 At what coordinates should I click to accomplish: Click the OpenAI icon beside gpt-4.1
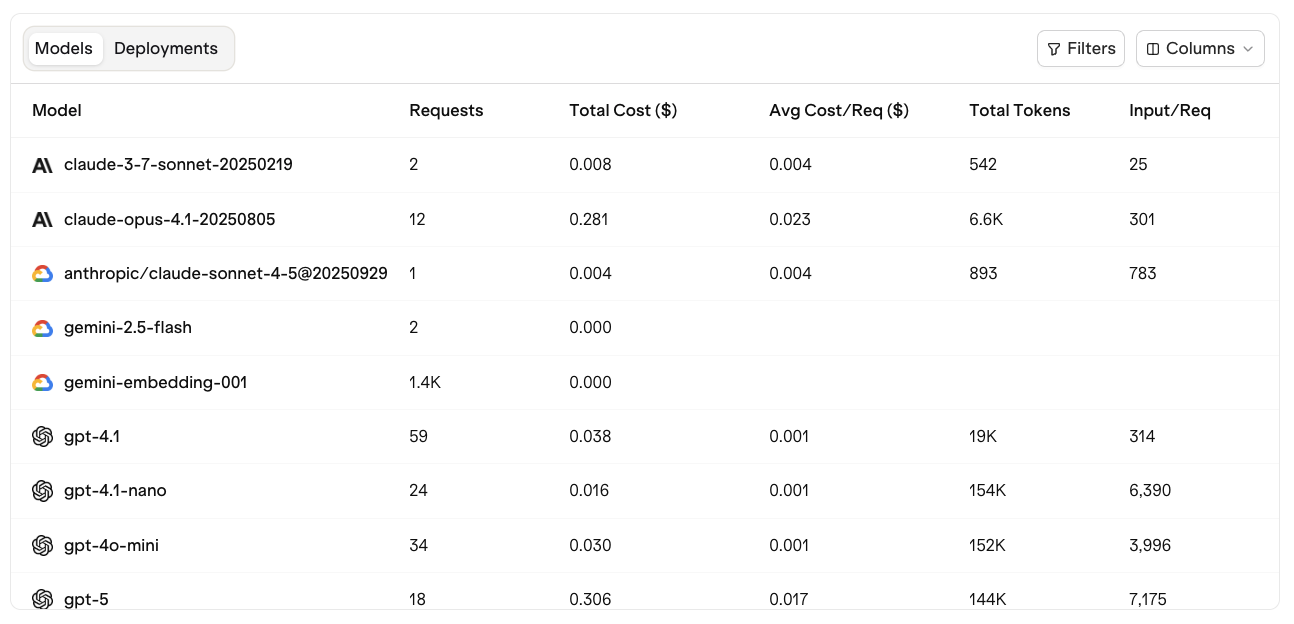[42, 436]
